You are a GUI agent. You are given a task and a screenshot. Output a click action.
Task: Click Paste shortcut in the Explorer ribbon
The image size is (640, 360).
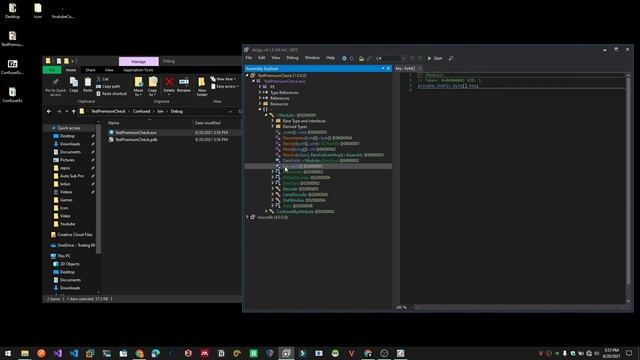click(112, 94)
